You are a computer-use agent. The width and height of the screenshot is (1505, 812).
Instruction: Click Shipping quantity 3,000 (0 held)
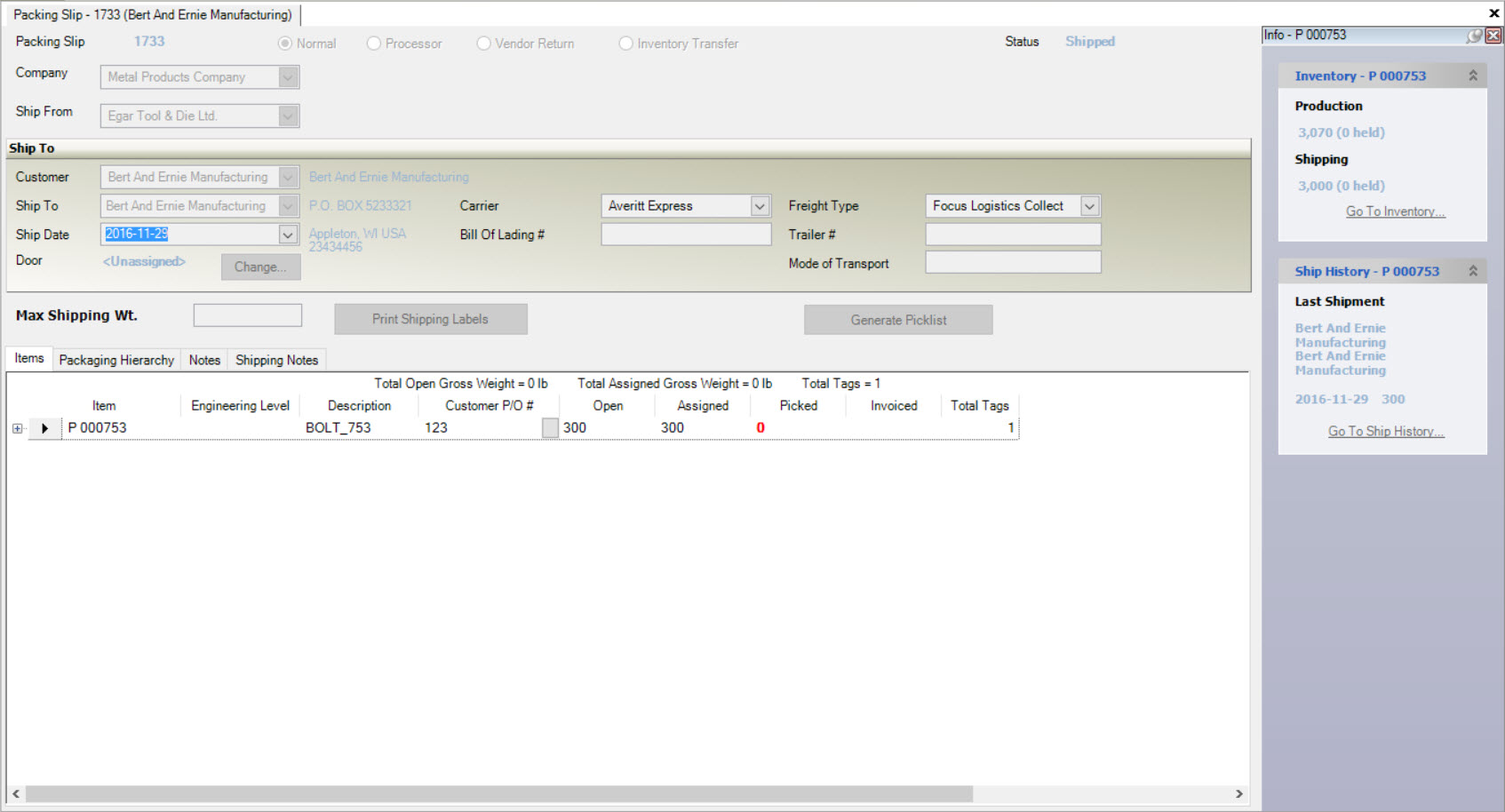pos(1341,186)
